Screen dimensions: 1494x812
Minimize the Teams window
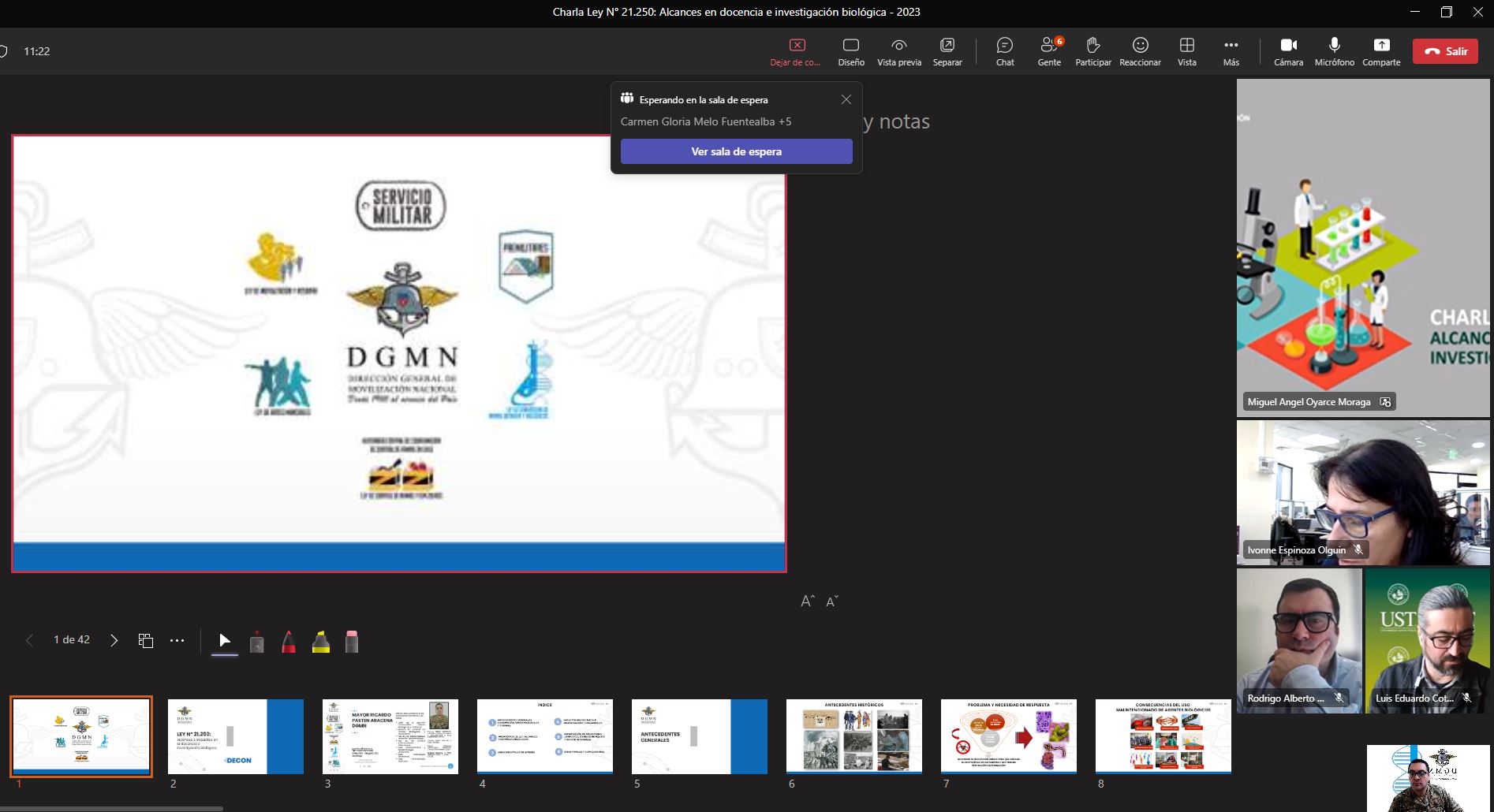(x=1415, y=12)
